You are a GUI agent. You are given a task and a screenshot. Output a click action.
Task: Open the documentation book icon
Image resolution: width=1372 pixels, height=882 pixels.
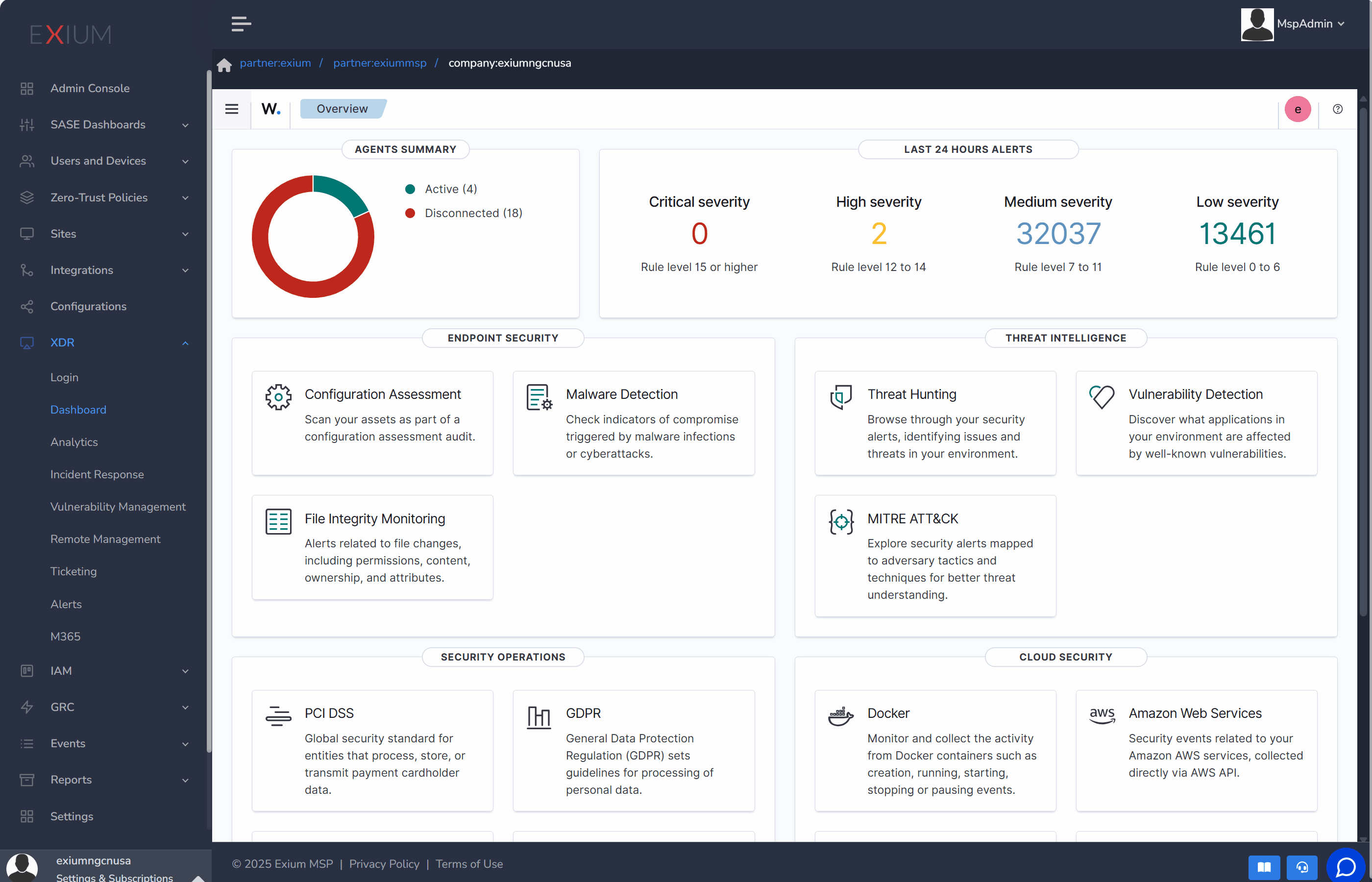point(1264,867)
